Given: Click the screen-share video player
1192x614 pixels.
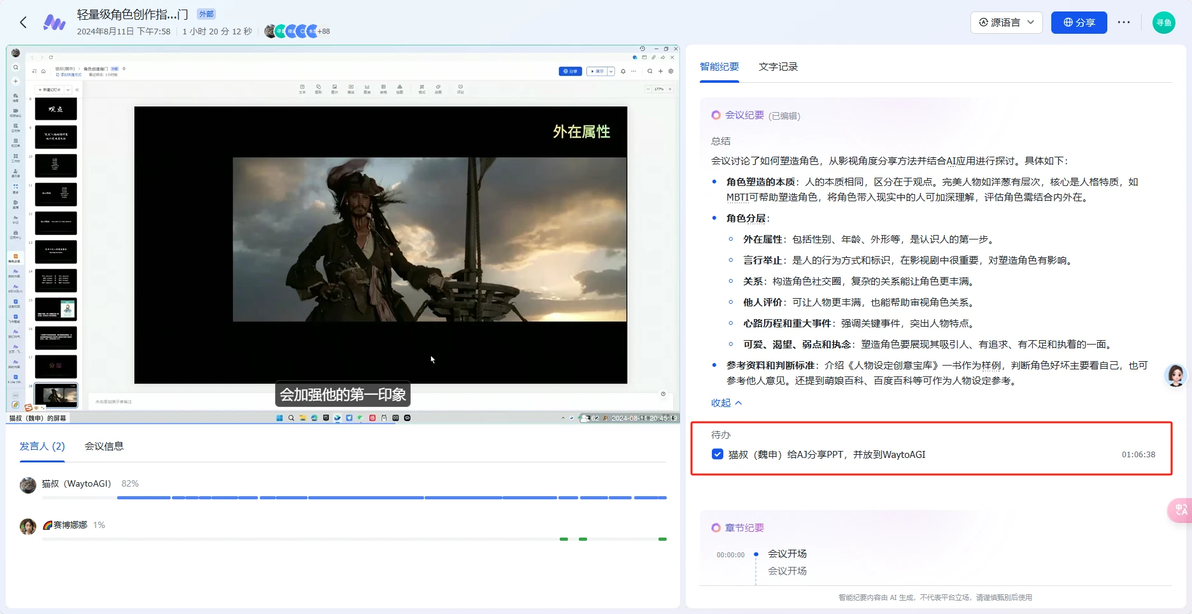Looking at the screenshot, I should pyautogui.click(x=343, y=234).
